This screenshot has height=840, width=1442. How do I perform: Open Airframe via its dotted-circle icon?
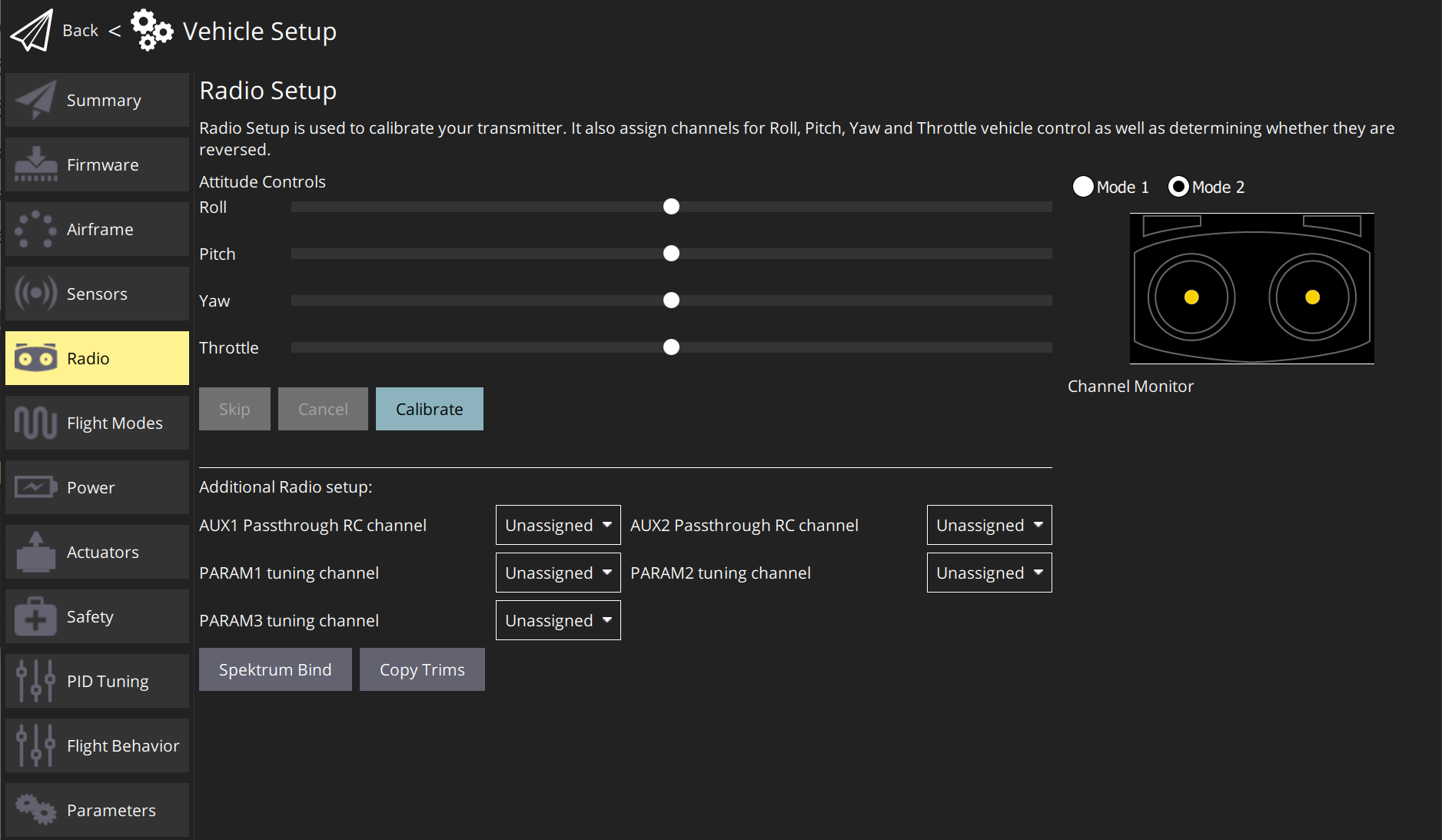pos(35,229)
